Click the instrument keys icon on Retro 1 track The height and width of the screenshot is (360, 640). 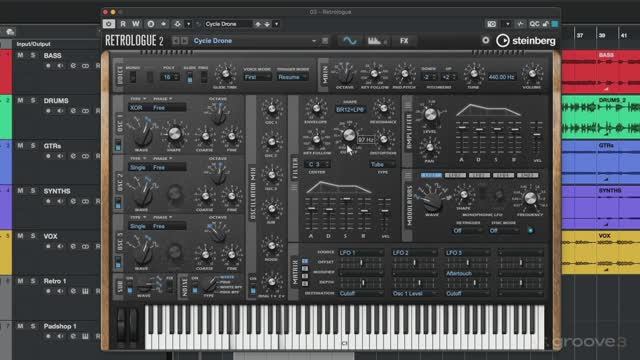click(x=85, y=291)
